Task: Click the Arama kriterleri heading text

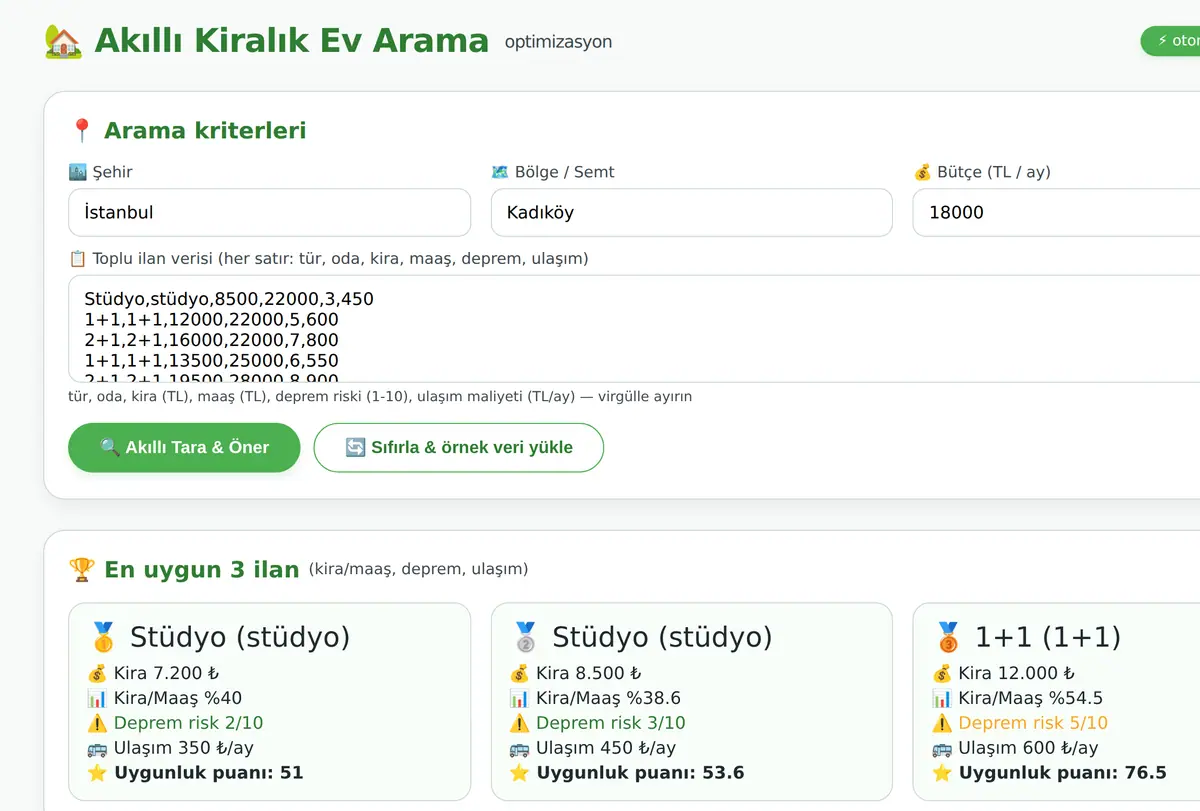Action: point(205,131)
